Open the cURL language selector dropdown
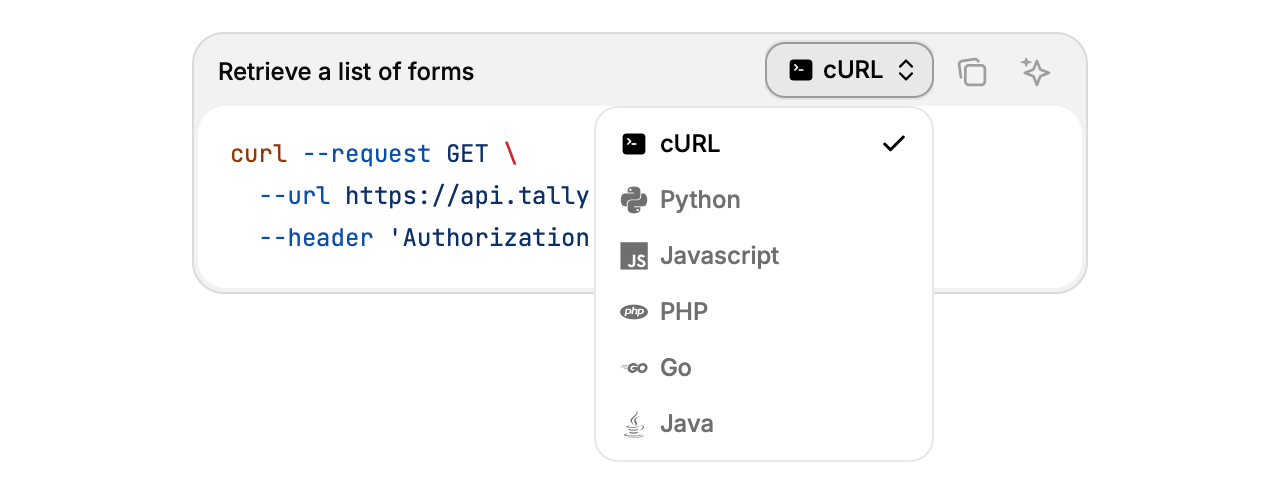Image resolution: width=1280 pixels, height=494 pixels. coord(849,70)
